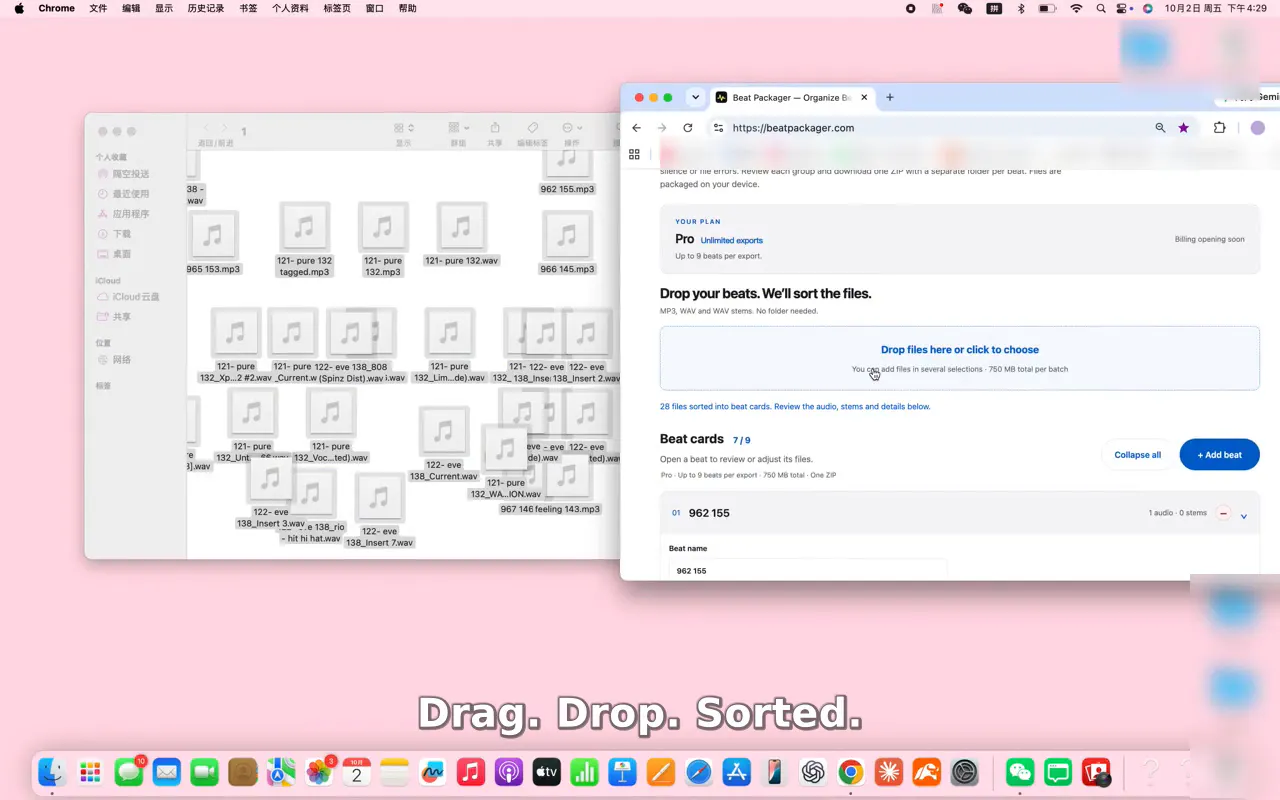Open Spotlight search in menu bar

(x=1101, y=8)
